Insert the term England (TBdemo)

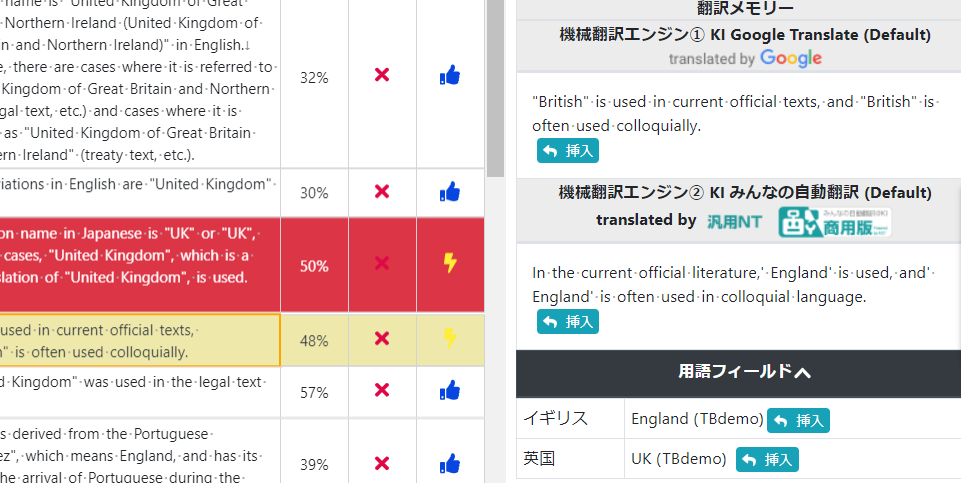[798, 420]
